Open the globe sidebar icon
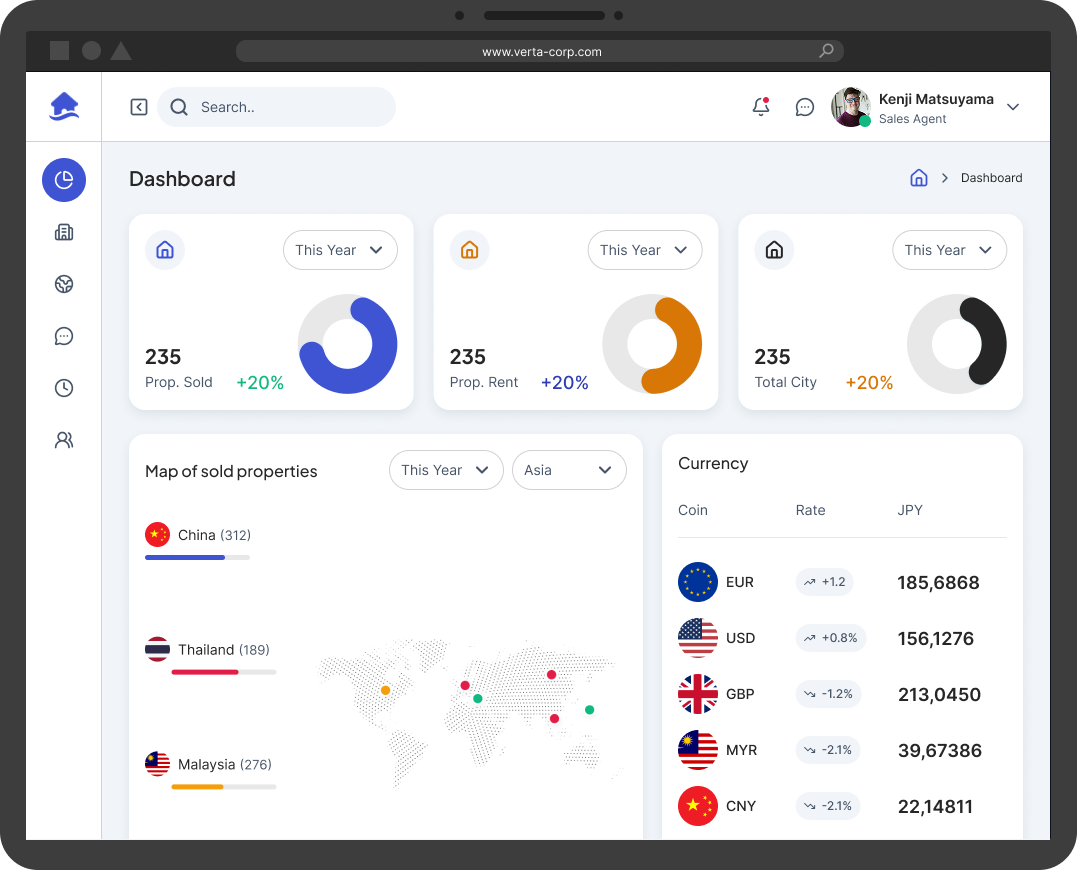 (x=64, y=284)
